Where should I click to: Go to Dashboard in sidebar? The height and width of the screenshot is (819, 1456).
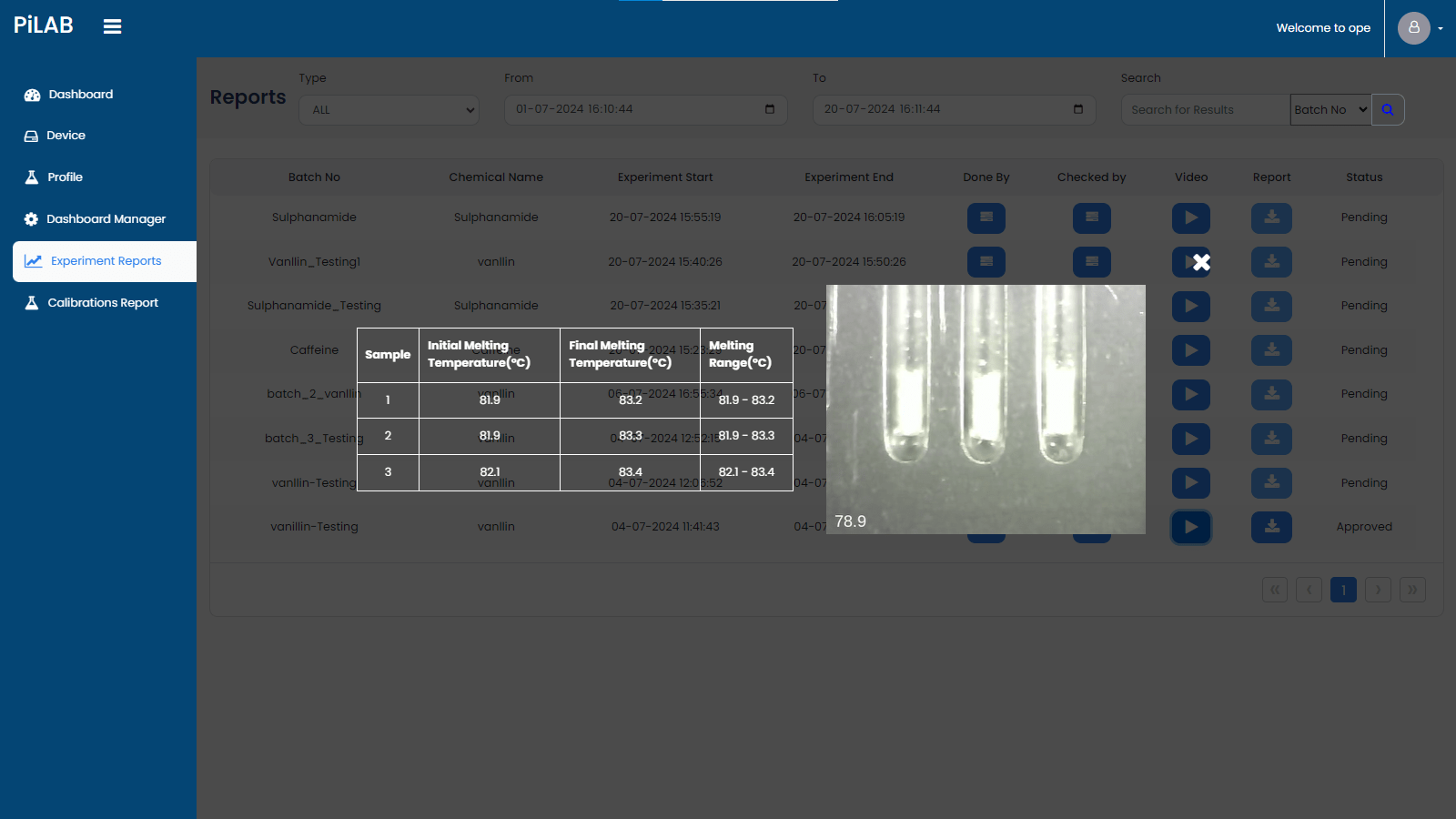[80, 95]
